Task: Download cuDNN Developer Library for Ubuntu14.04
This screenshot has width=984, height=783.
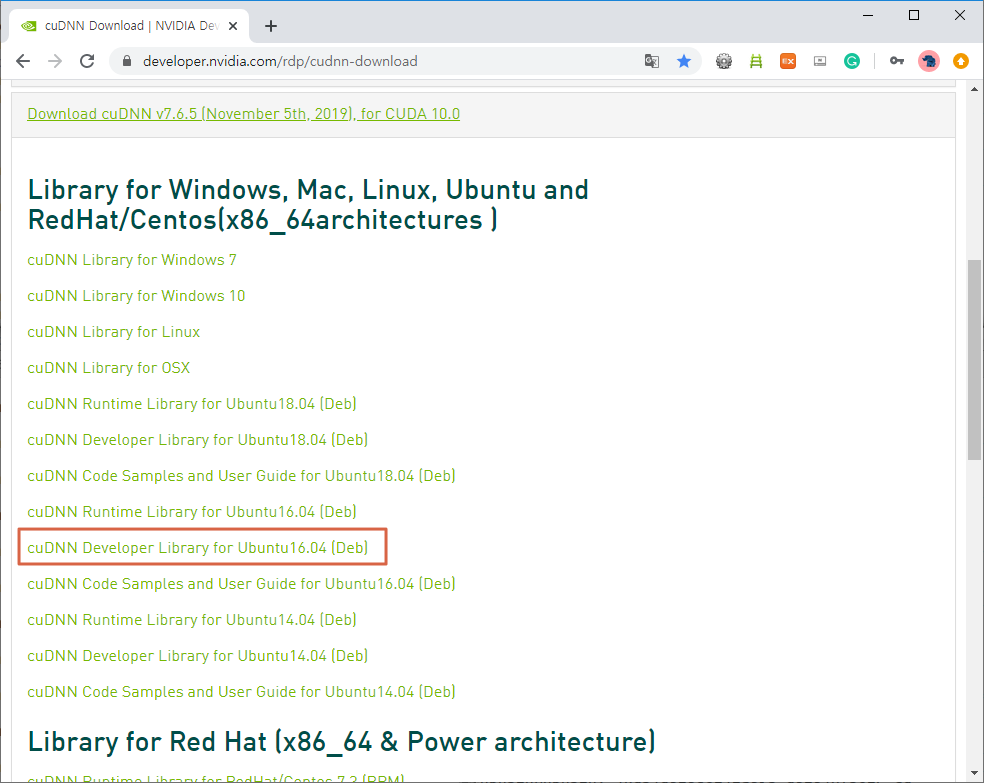Action: pyautogui.click(x=198, y=656)
